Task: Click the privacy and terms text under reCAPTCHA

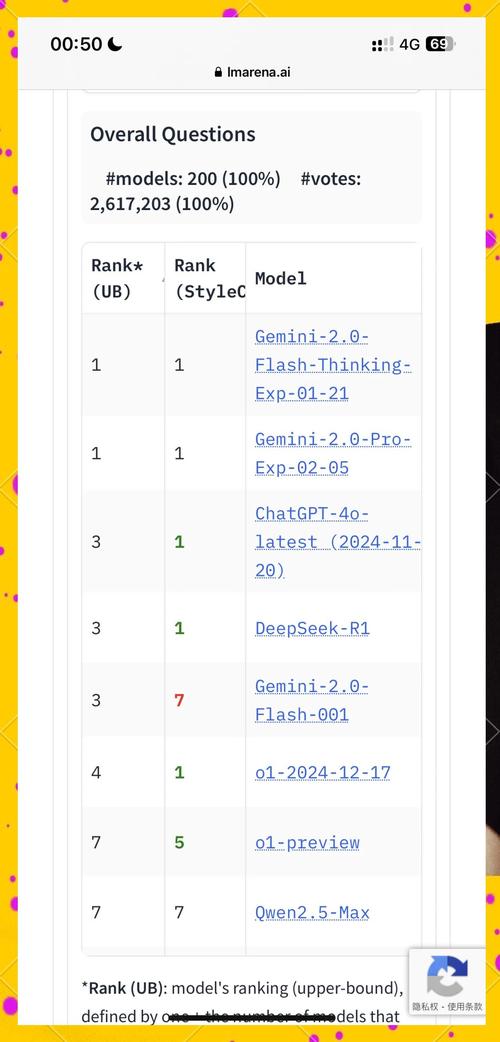Action: click(x=447, y=1007)
